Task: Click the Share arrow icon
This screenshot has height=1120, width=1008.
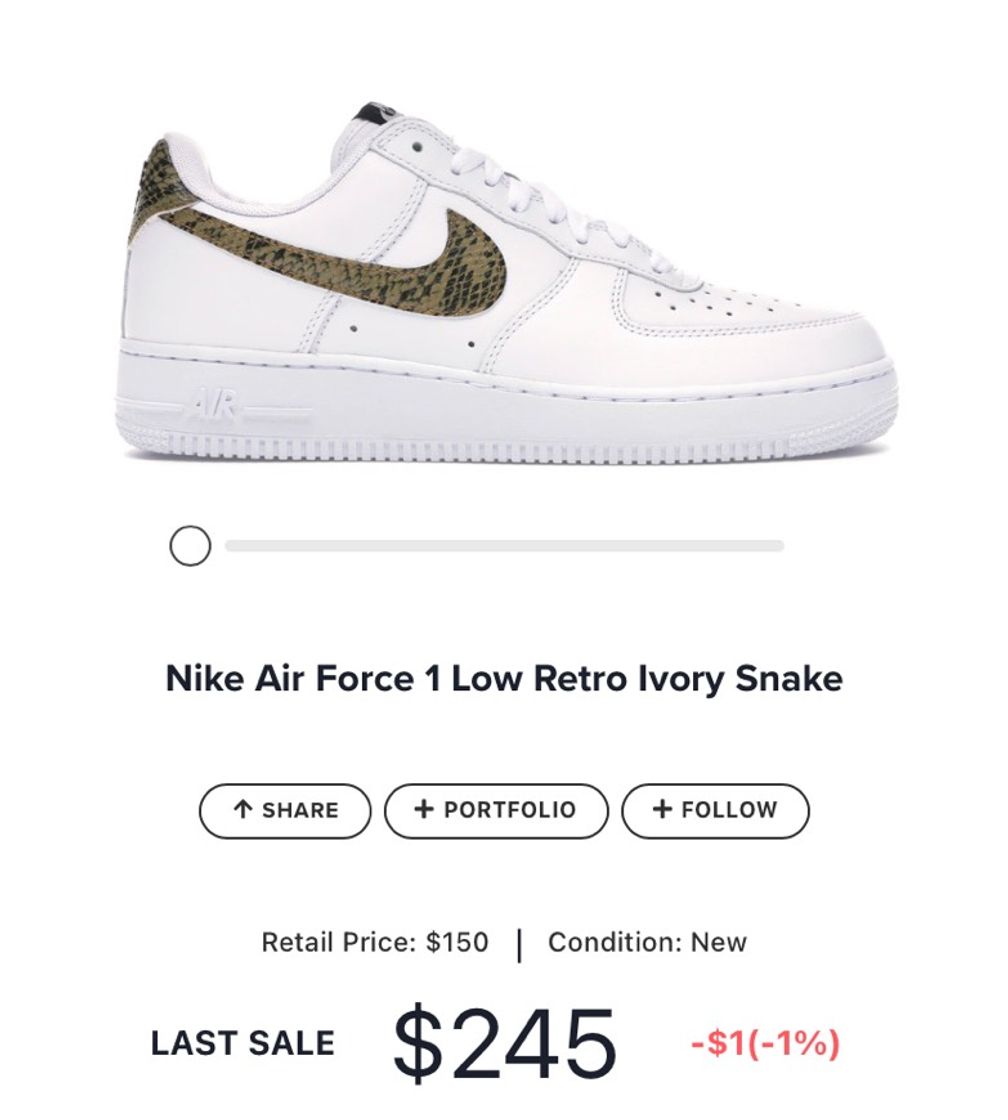Action: [242, 808]
